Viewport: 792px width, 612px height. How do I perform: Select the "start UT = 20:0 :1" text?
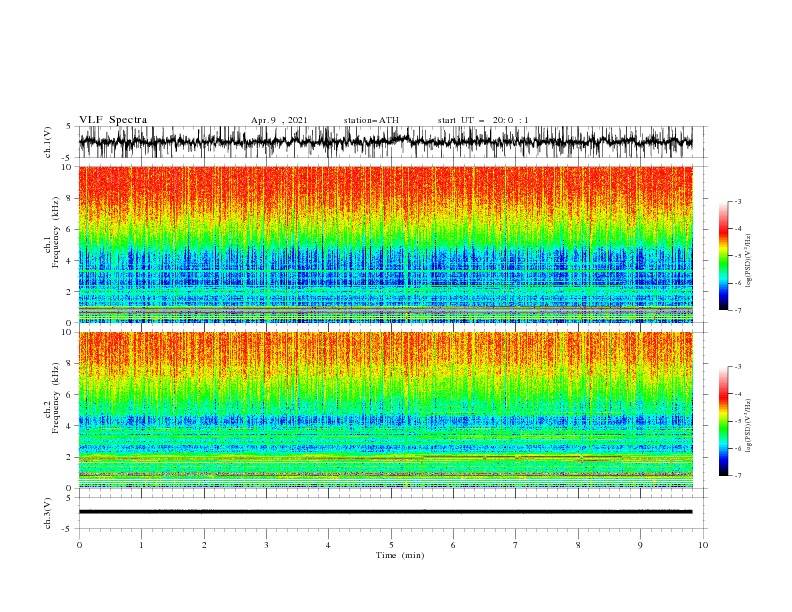483,120
